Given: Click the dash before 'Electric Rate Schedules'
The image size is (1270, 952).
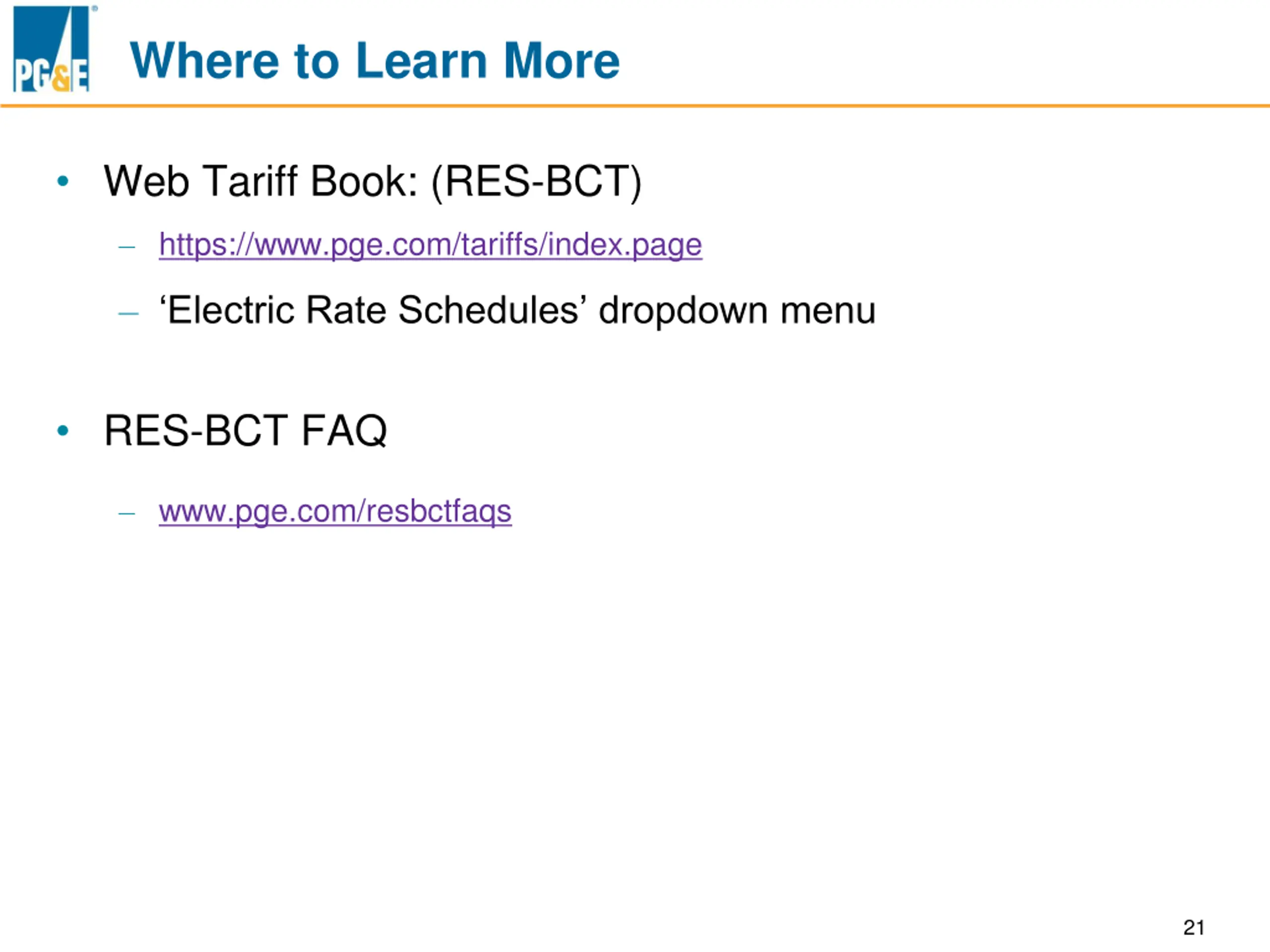Looking at the screenshot, I should pos(128,313).
